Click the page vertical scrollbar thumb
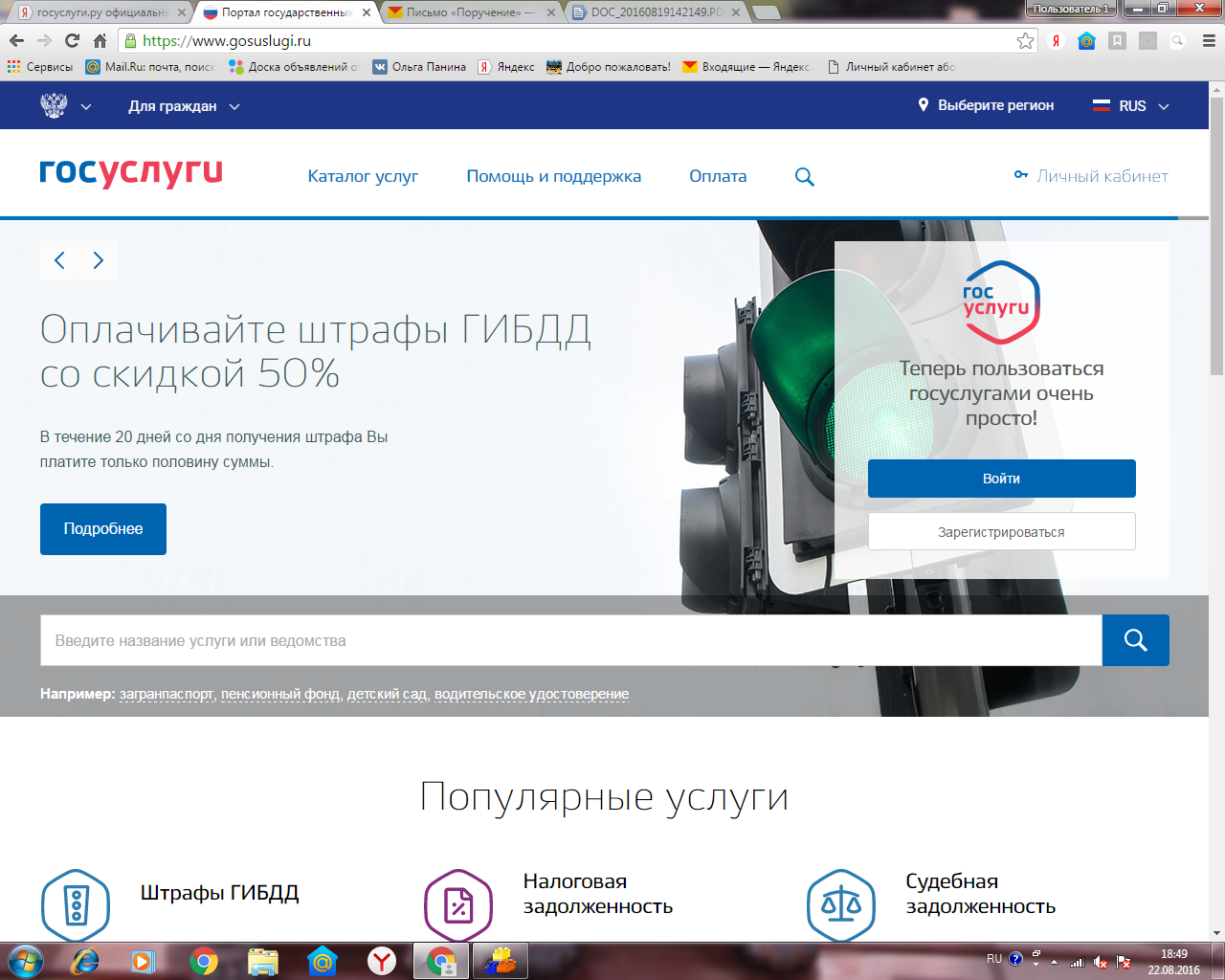 click(1216, 235)
